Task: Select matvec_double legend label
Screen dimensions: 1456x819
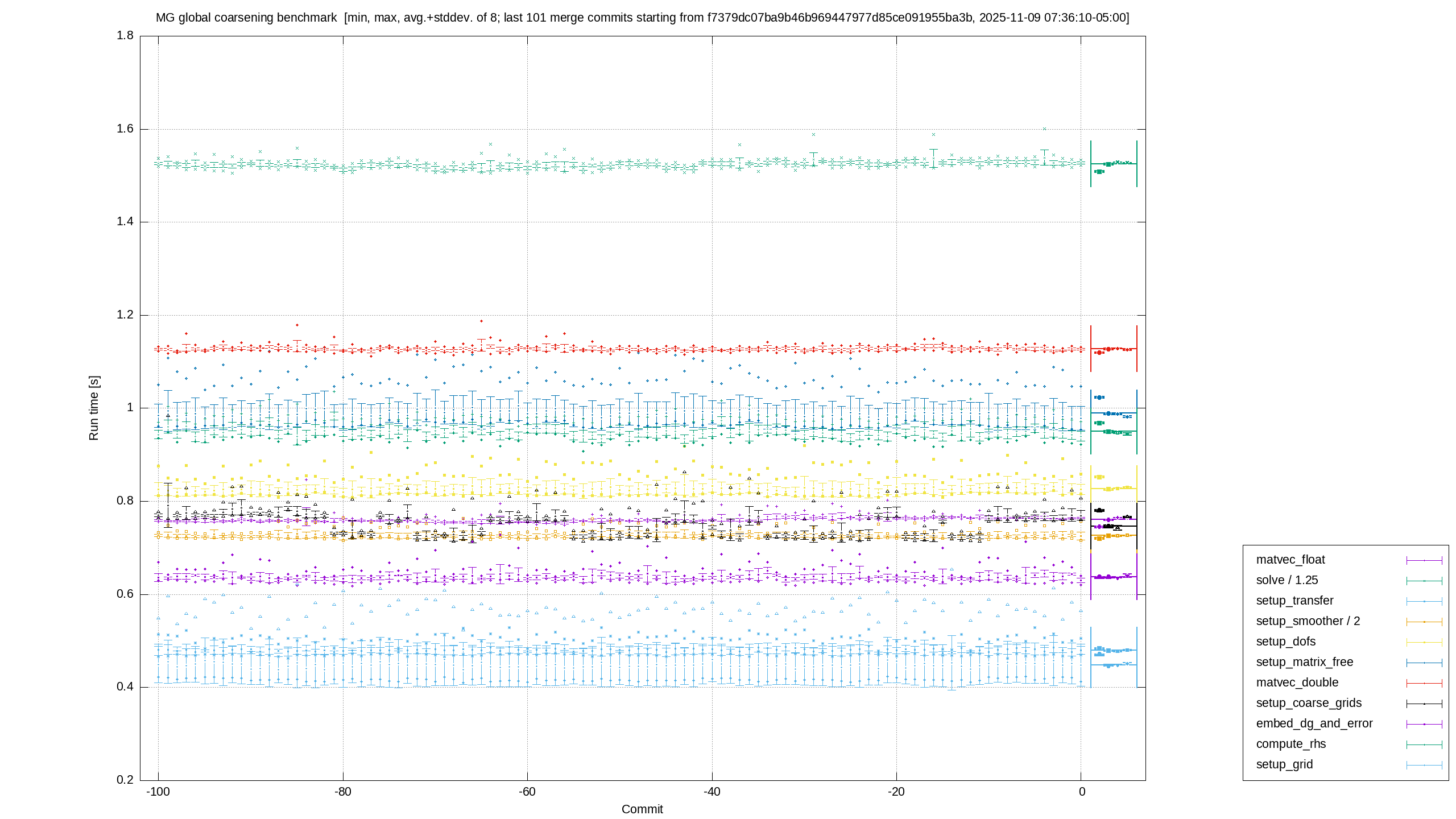Action: (1297, 682)
